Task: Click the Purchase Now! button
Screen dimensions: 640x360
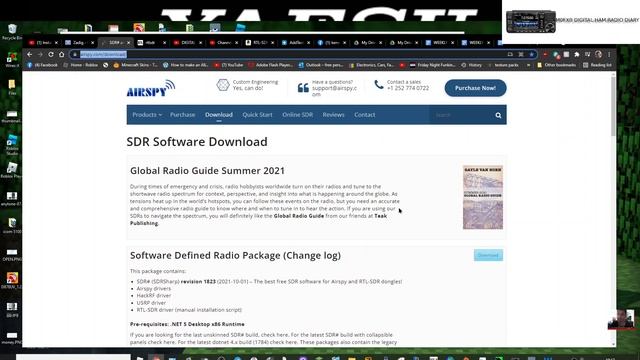Action: 476,88
